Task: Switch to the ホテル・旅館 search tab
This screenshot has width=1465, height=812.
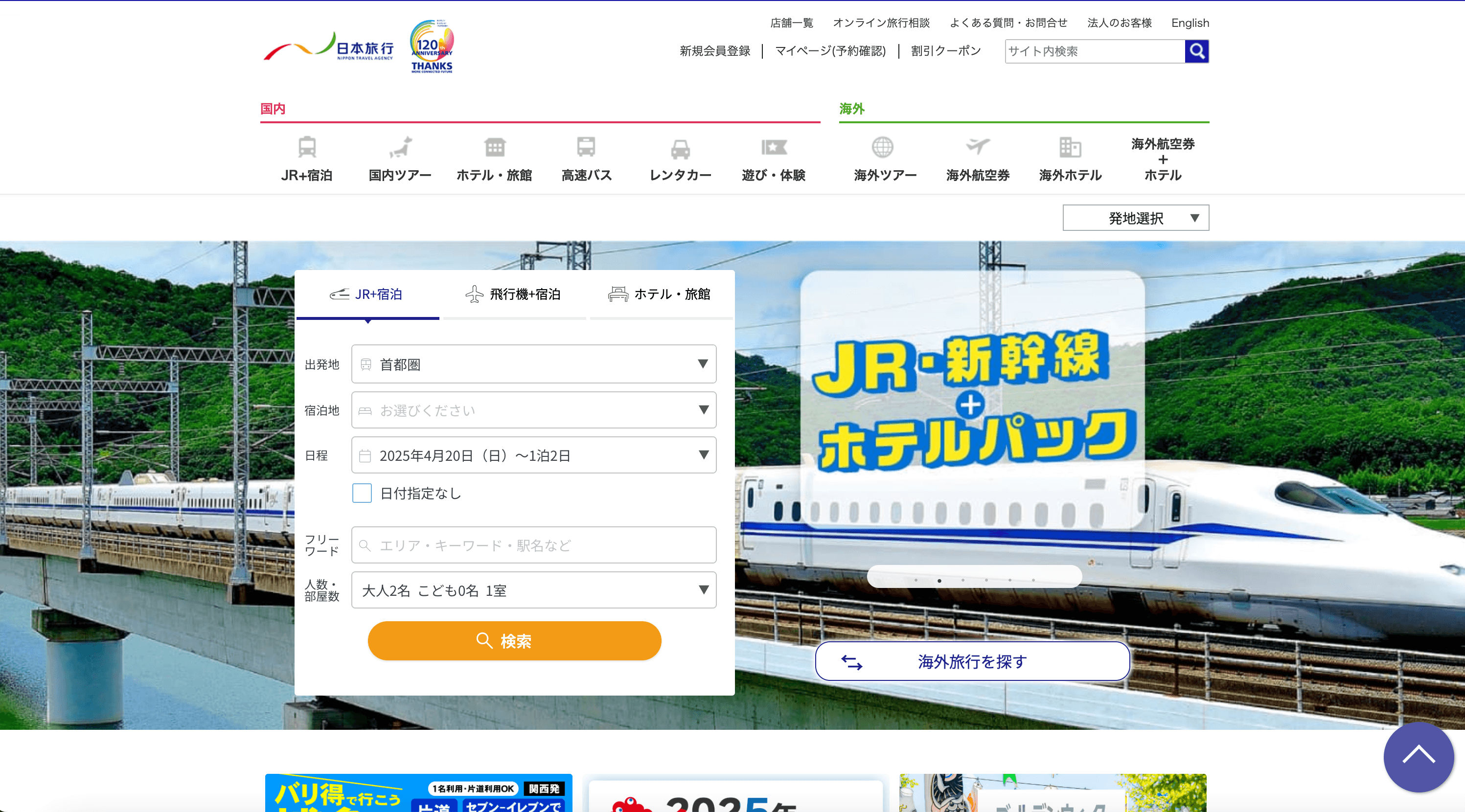Action: pos(660,294)
